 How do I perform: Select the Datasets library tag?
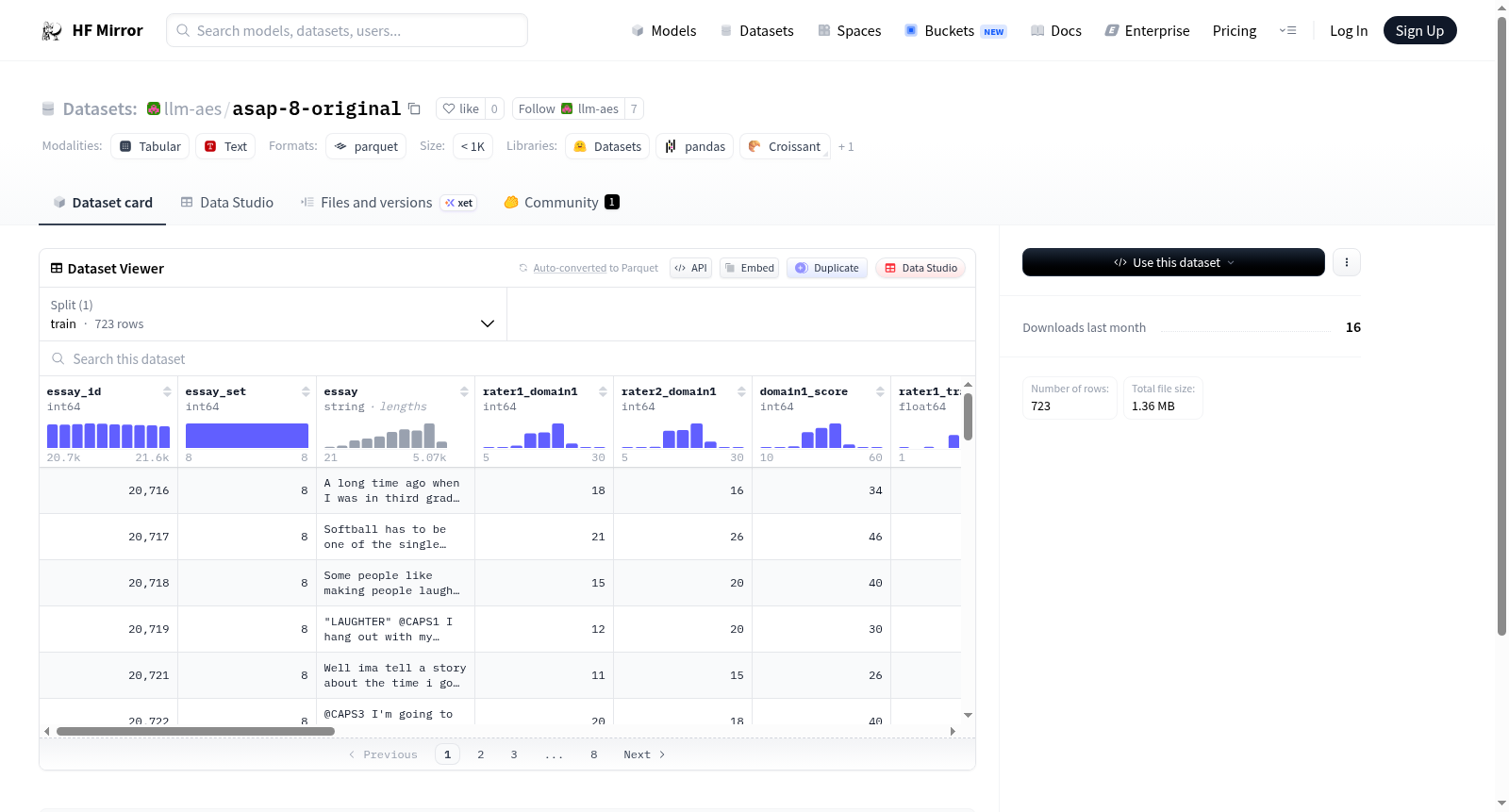pos(607,146)
